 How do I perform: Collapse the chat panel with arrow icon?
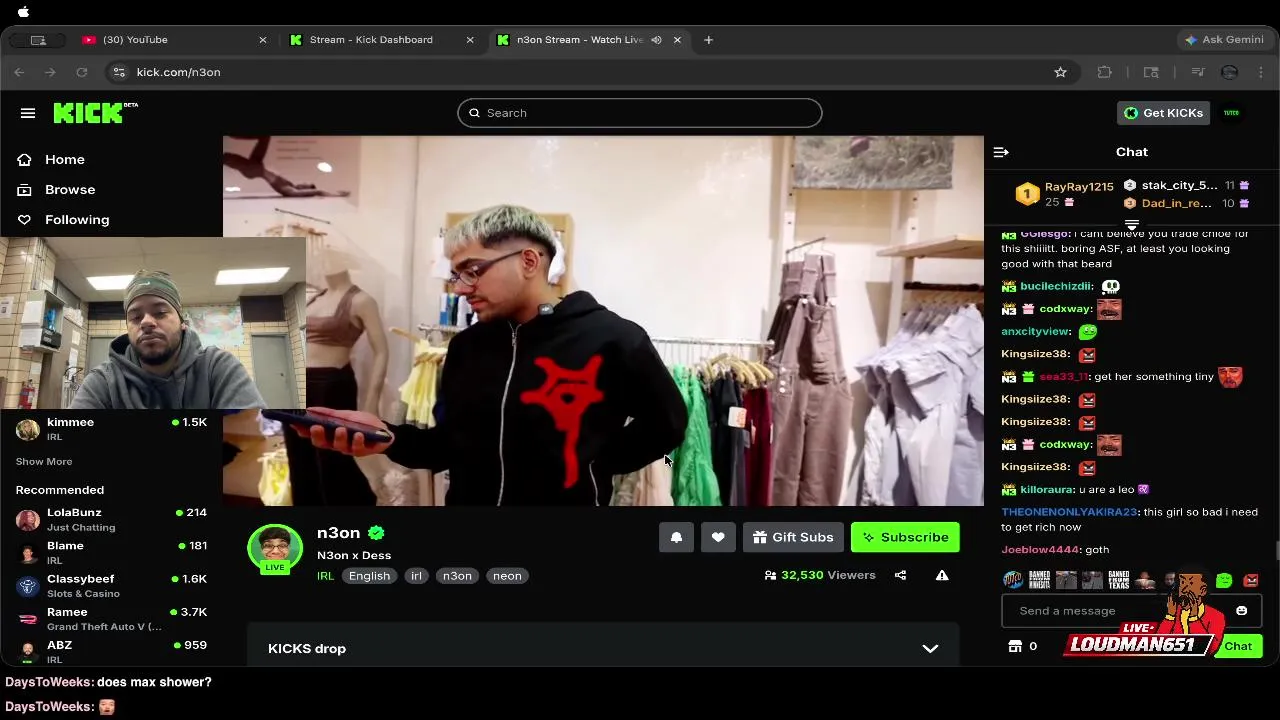pyautogui.click(x=1001, y=152)
